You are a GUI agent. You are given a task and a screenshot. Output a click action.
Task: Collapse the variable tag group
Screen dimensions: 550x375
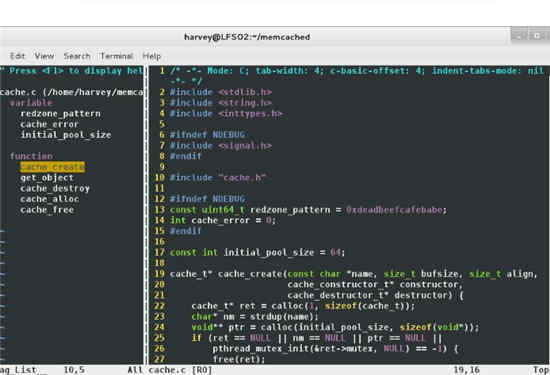(x=31, y=103)
